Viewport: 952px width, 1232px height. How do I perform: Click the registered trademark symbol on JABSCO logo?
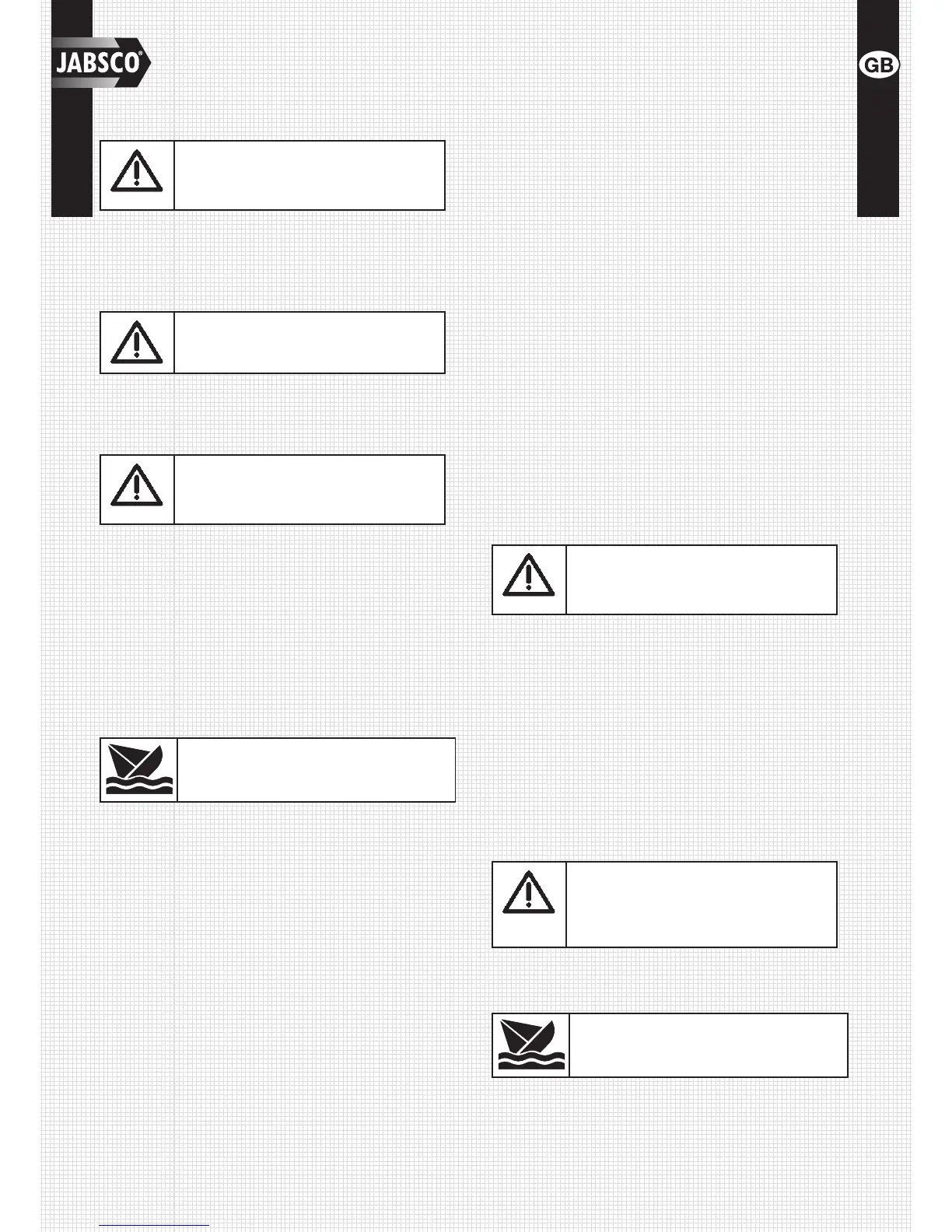tap(140, 54)
